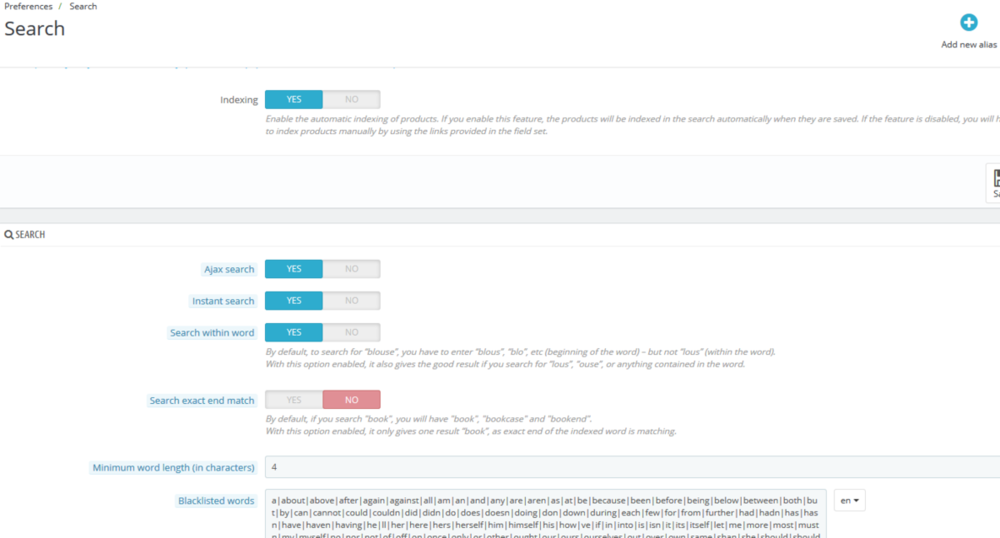Focus the Minimum word length field
1000x538 pixels.
pos(630,467)
